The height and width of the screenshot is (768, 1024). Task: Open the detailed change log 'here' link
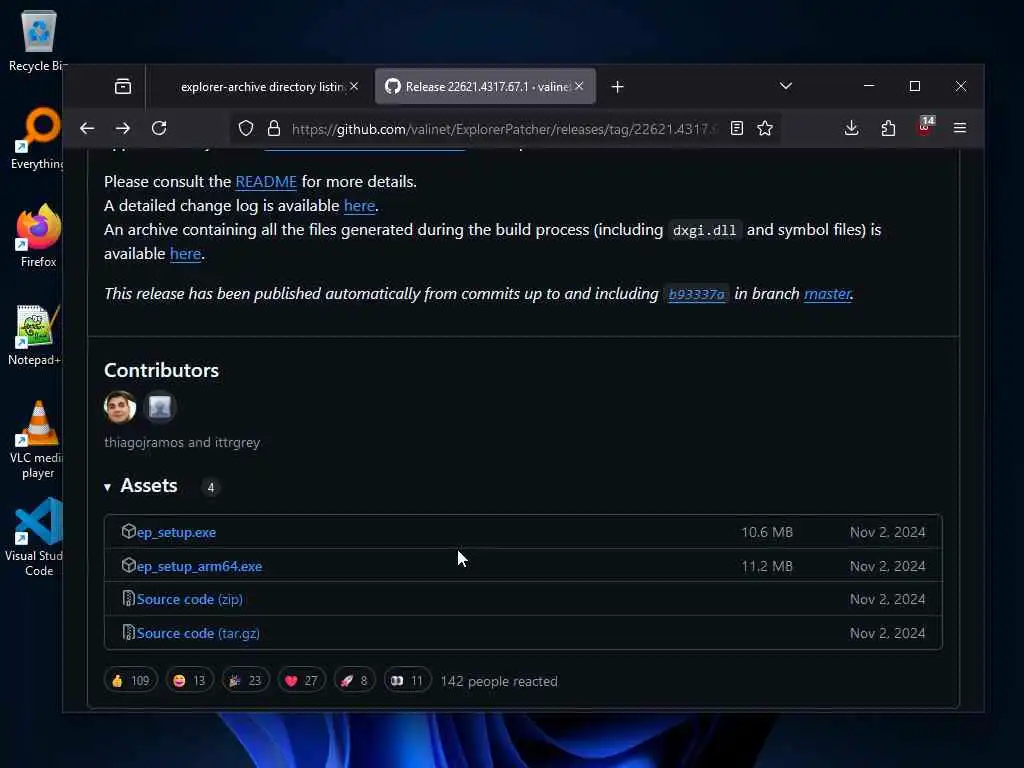click(x=359, y=206)
